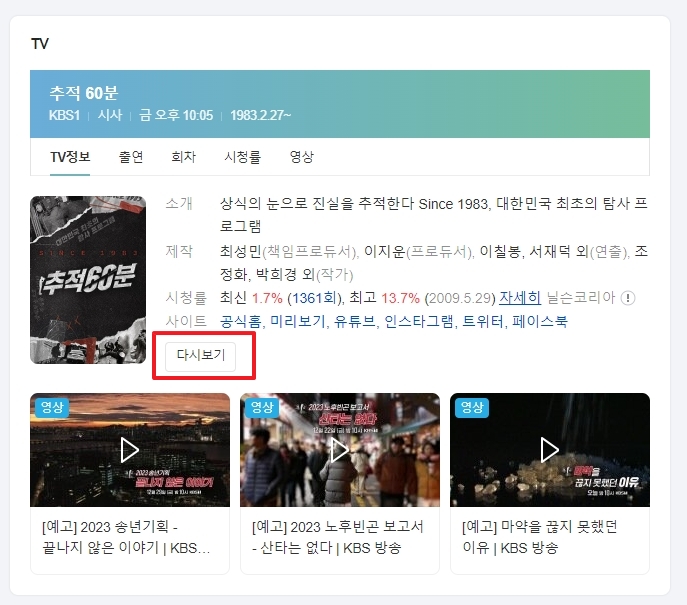Click the 금 오후 10:05 air time
Viewport: 687px width, 605px height.
tap(176, 115)
